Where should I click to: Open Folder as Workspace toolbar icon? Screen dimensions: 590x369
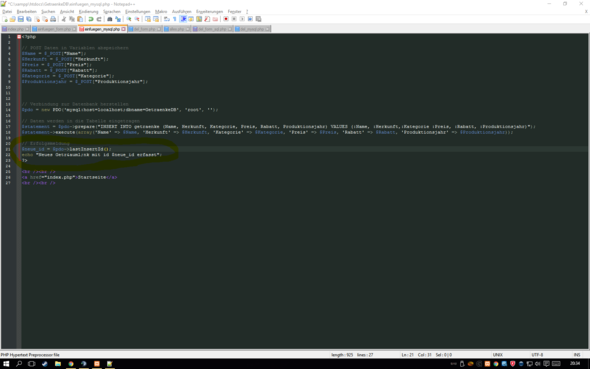(x=215, y=19)
